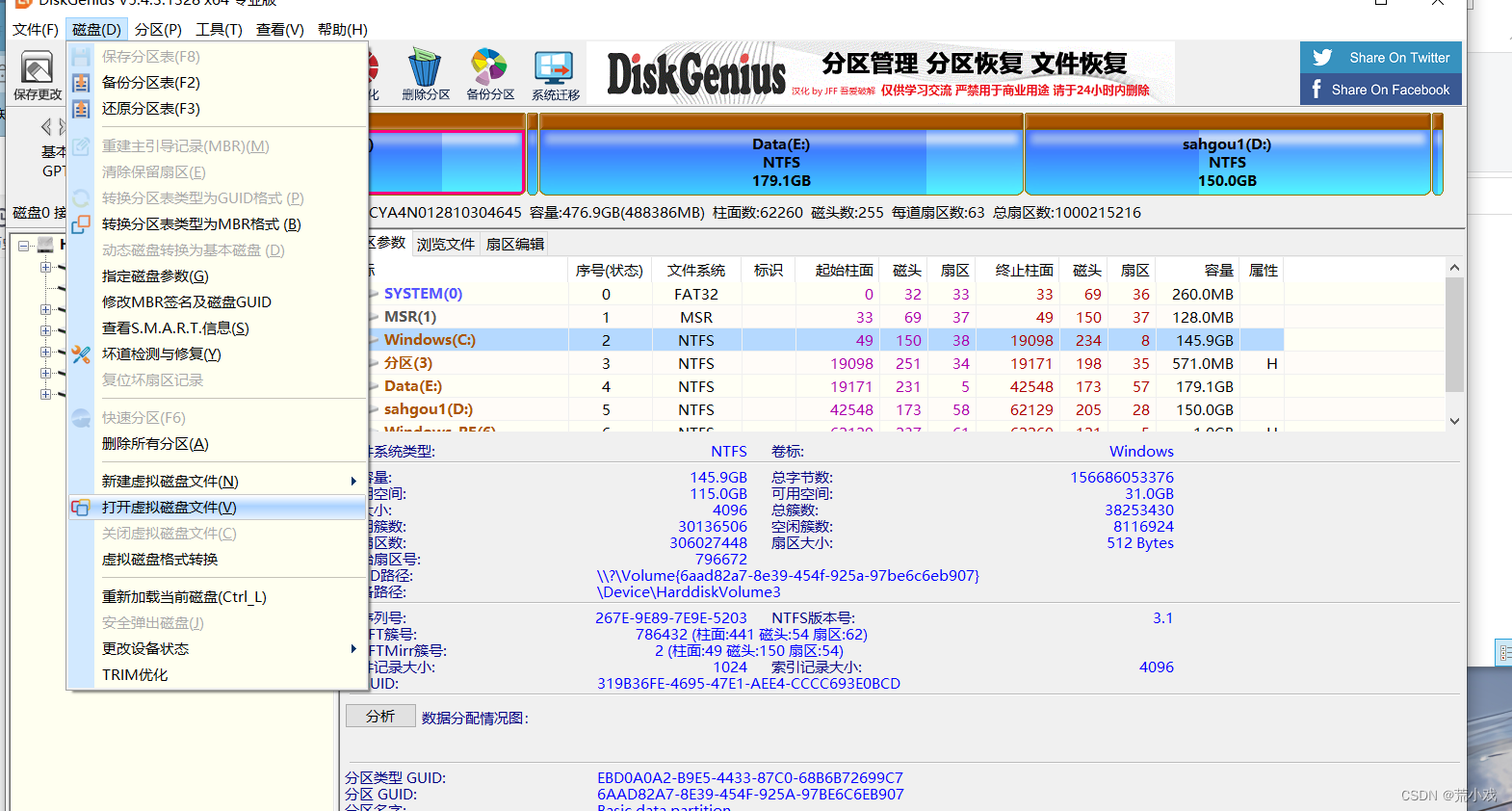The height and width of the screenshot is (811, 1512).
Task: Select 修改MBR签名及磁盘GUID menu entry
Action: pos(187,302)
